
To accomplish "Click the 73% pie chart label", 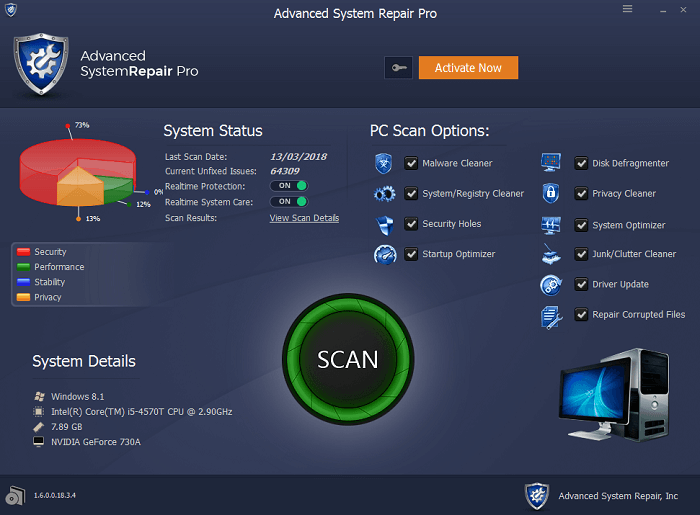I will tap(82, 125).
